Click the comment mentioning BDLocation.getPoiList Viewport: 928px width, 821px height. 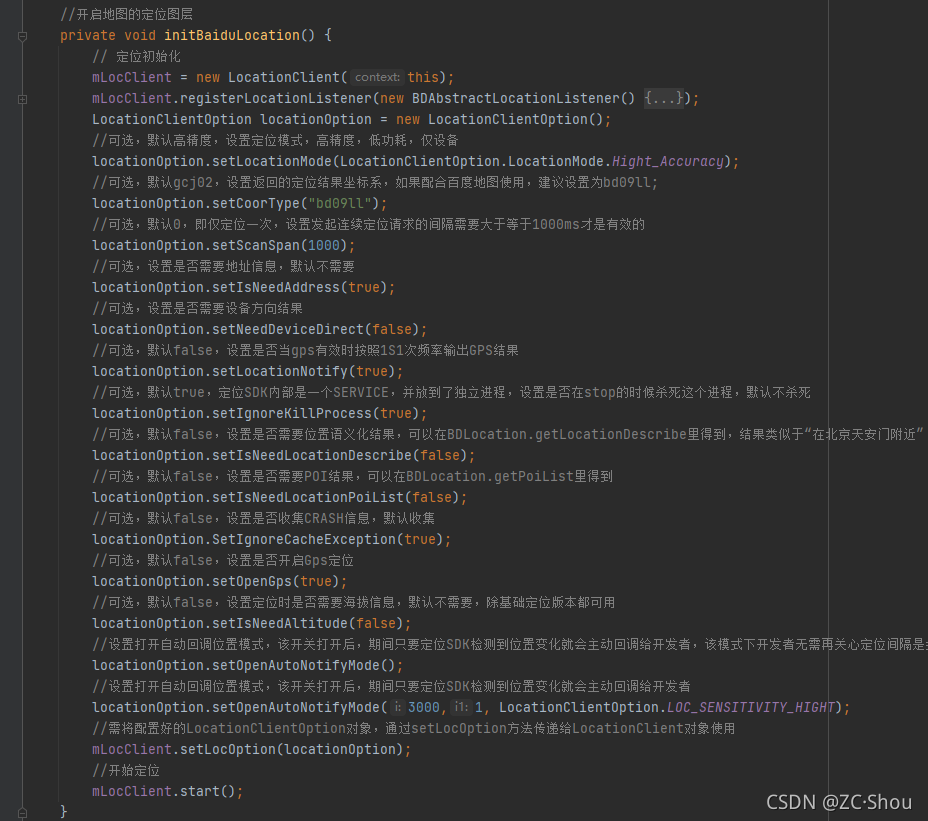[x=352, y=476]
